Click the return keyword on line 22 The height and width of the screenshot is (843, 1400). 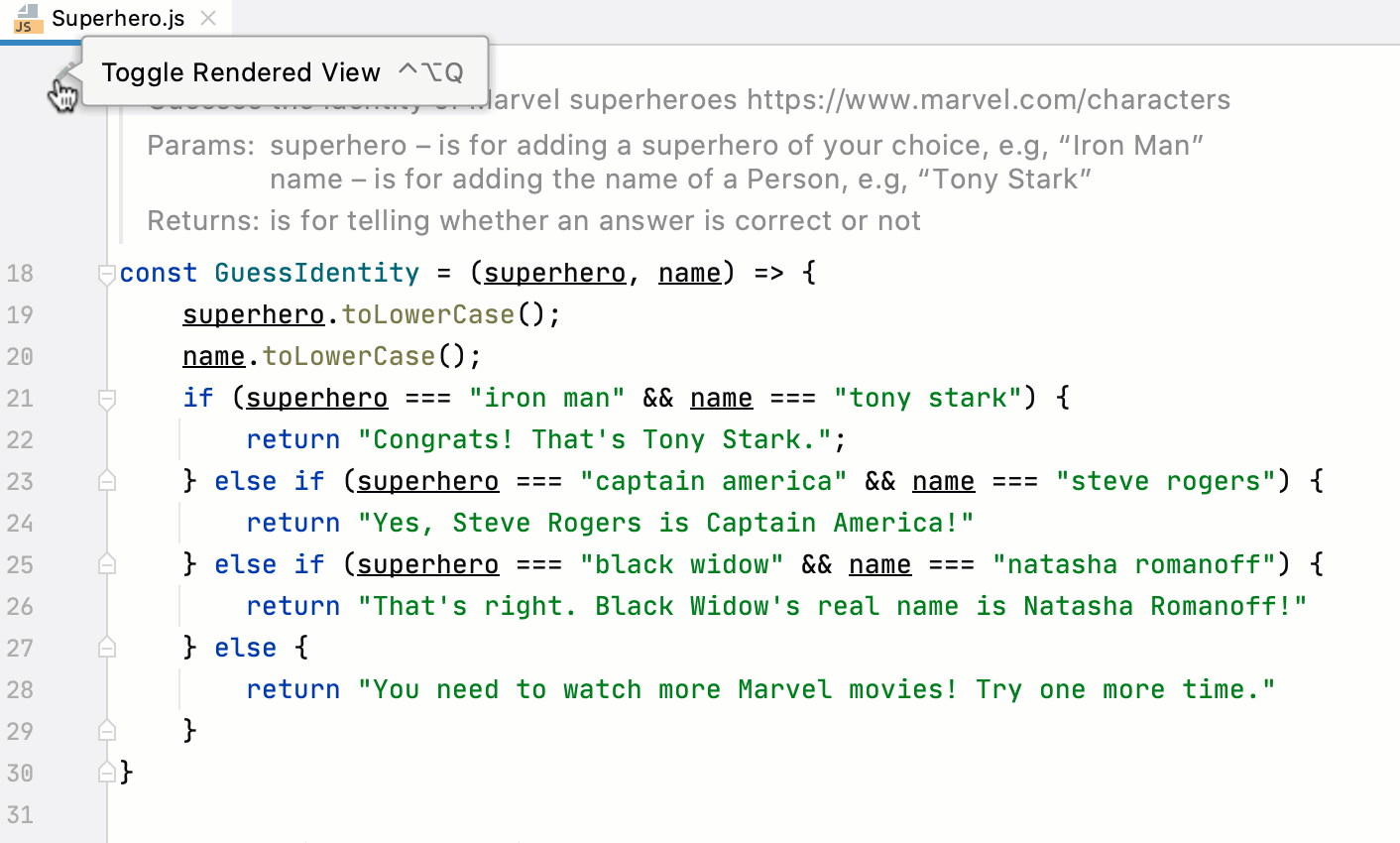pos(292,439)
